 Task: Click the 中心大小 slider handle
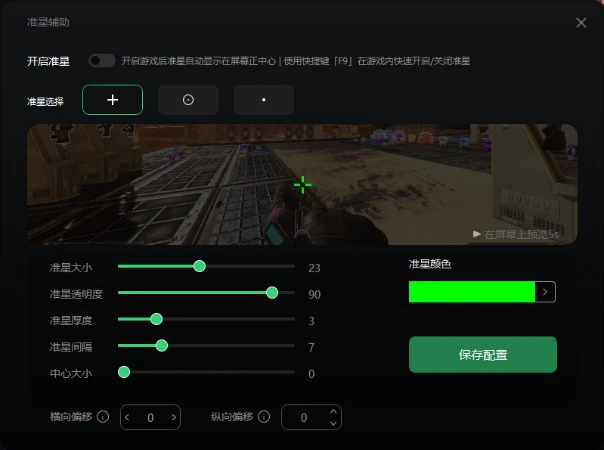124,372
